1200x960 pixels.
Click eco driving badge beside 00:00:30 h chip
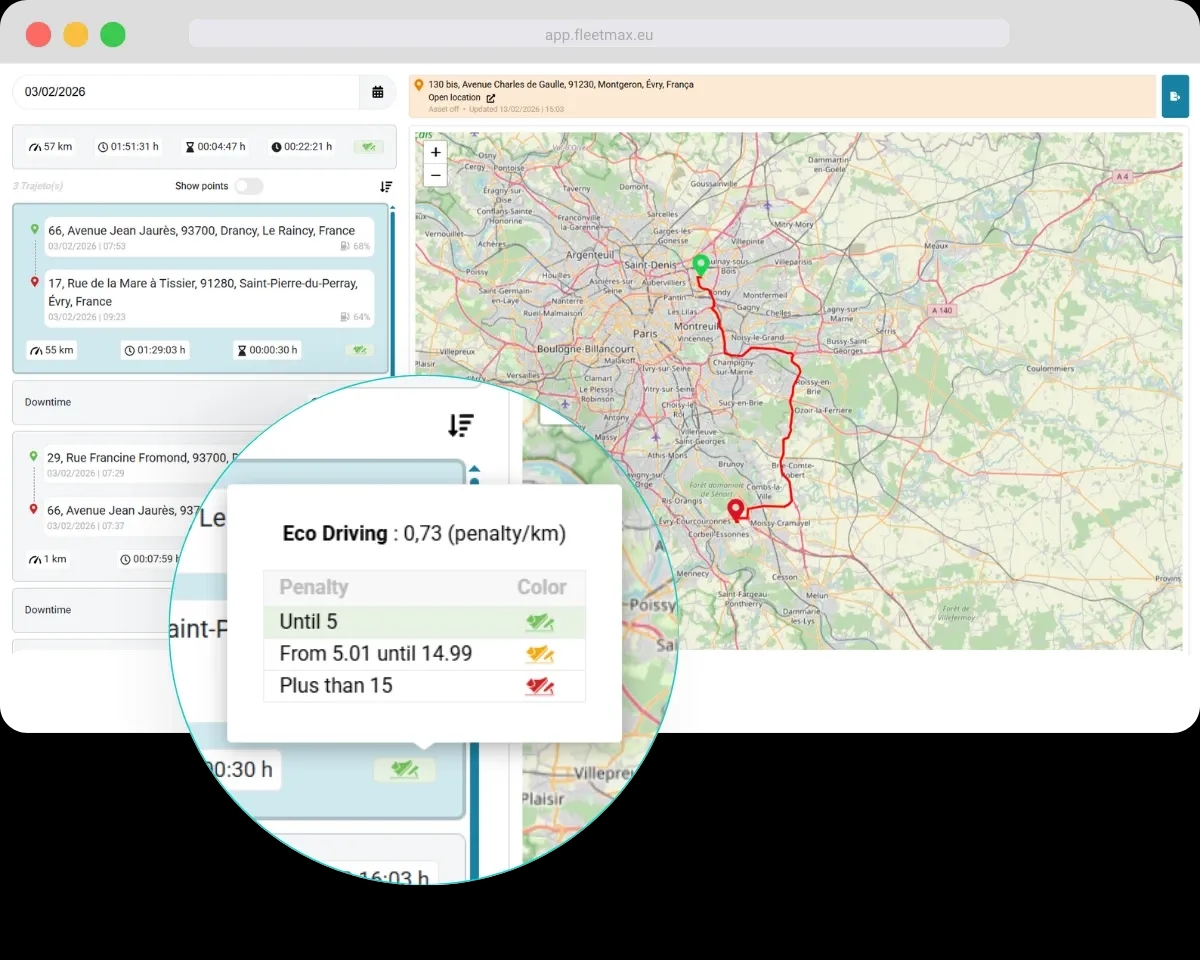[360, 350]
